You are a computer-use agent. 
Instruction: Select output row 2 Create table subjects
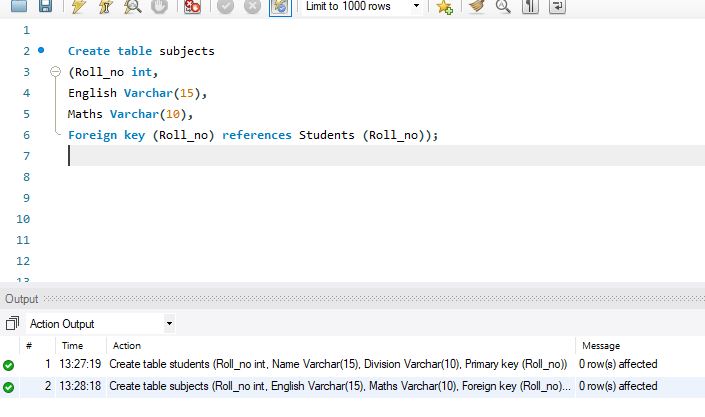352,386
